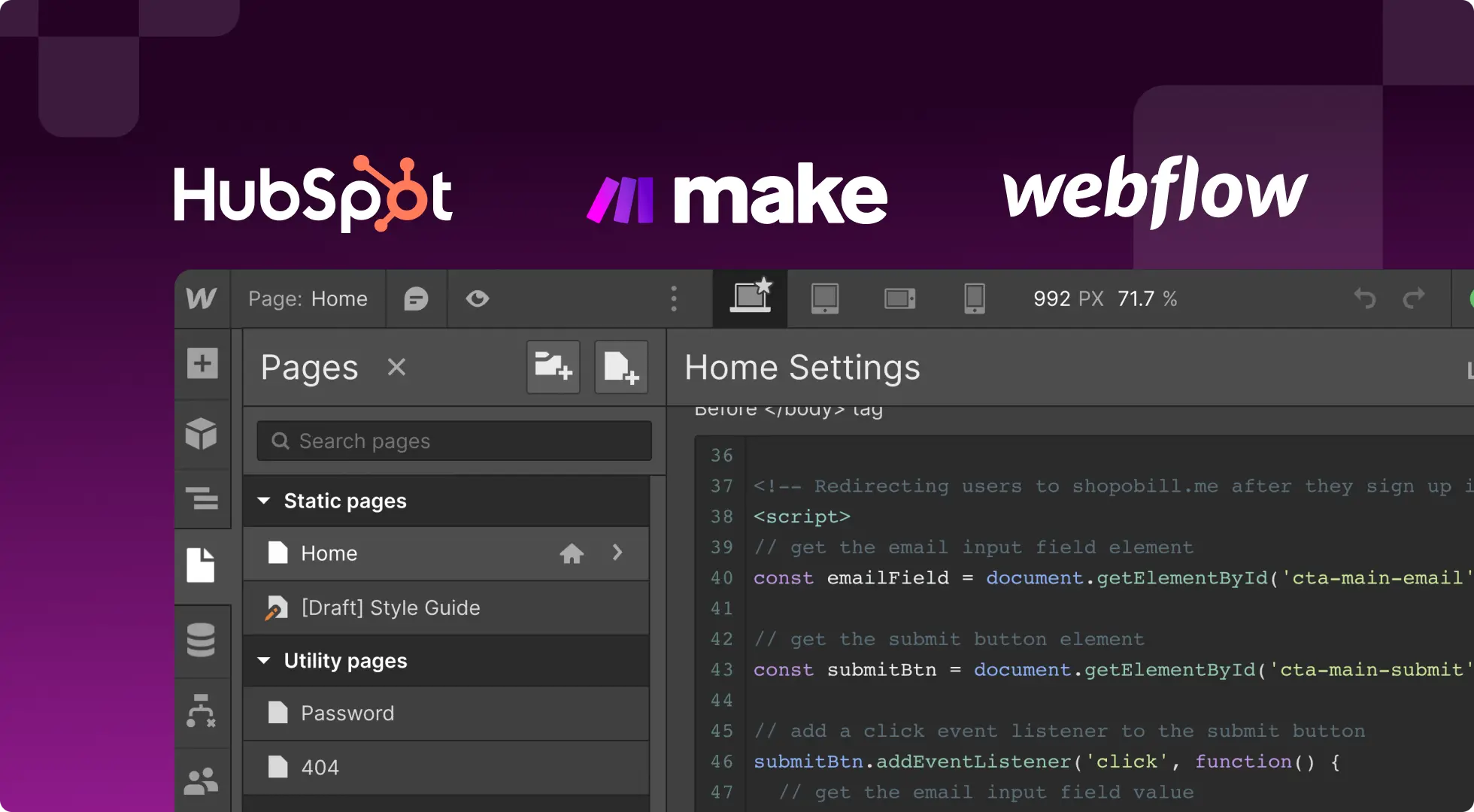Select the Home page row
Viewport: 1474px width, 812px height.
pos(447,553)
